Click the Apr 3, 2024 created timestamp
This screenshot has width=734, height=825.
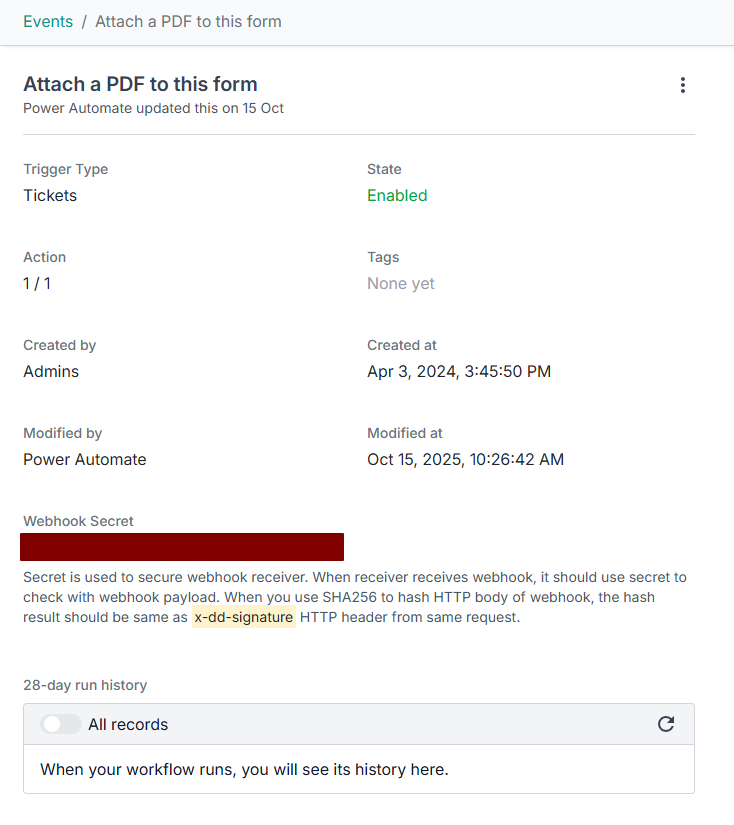pyautogui.click(x=459, y=372)
